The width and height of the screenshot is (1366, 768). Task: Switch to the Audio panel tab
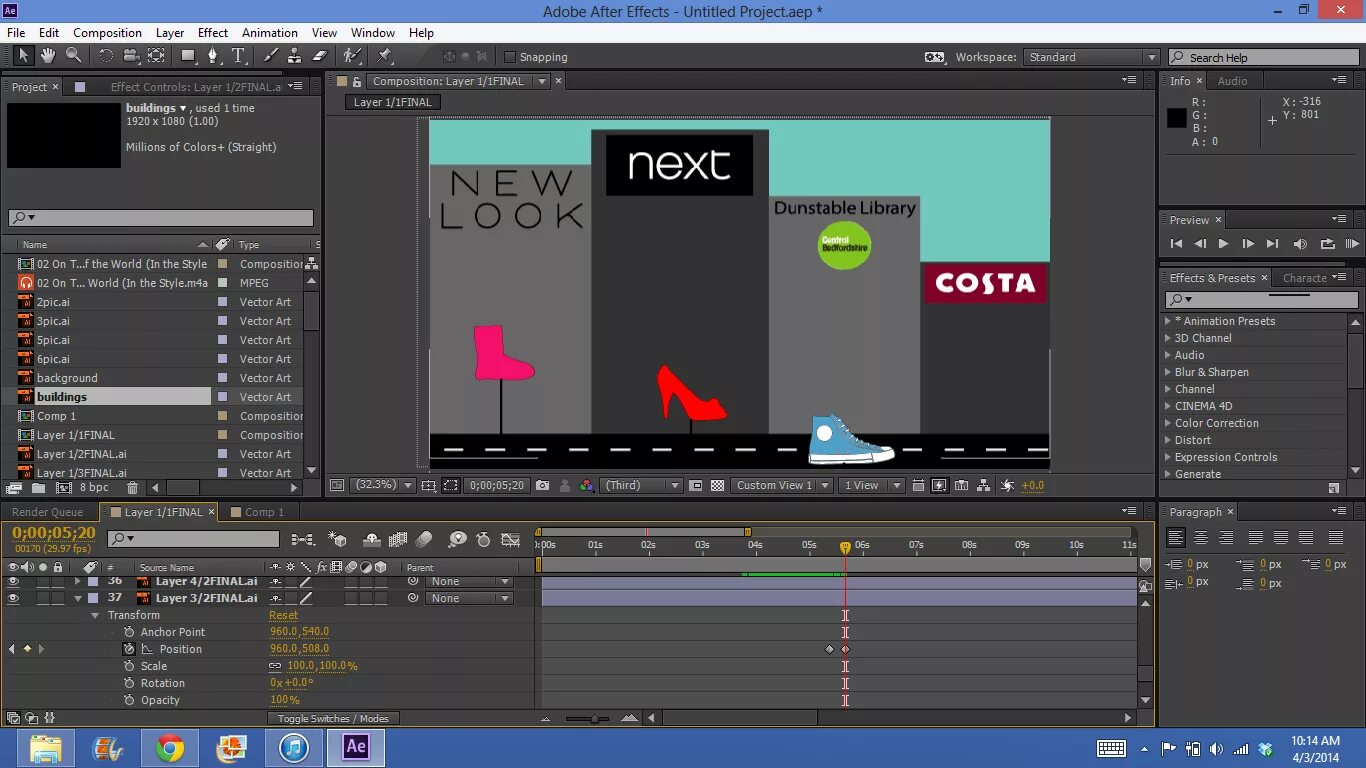[1232, 81]
